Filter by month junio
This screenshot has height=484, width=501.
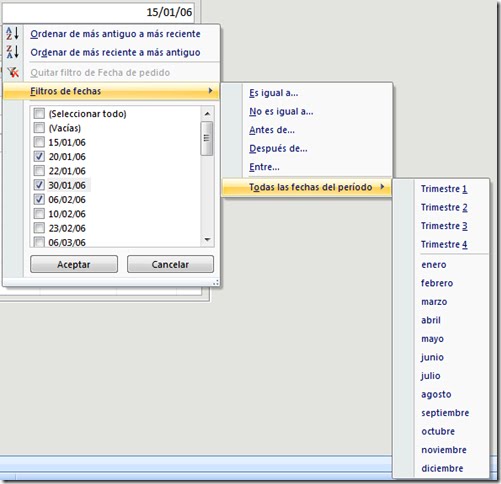pyautogui.click(x=432, y=357)
